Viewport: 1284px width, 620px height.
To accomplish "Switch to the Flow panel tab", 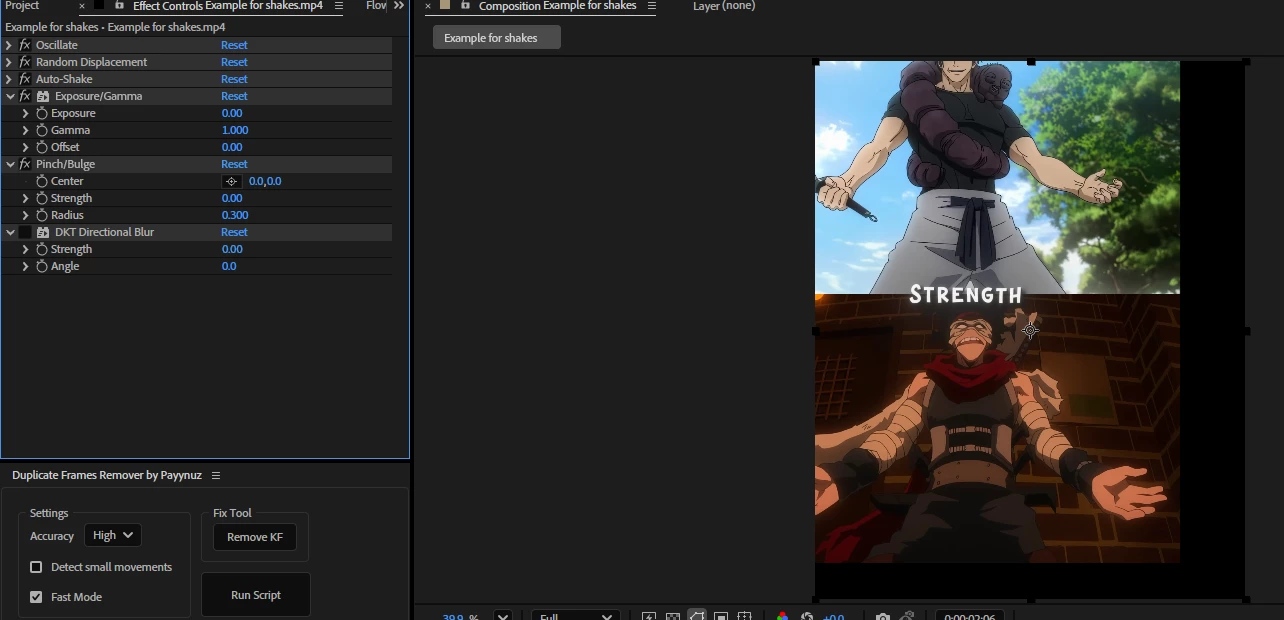I will point(376,6).
